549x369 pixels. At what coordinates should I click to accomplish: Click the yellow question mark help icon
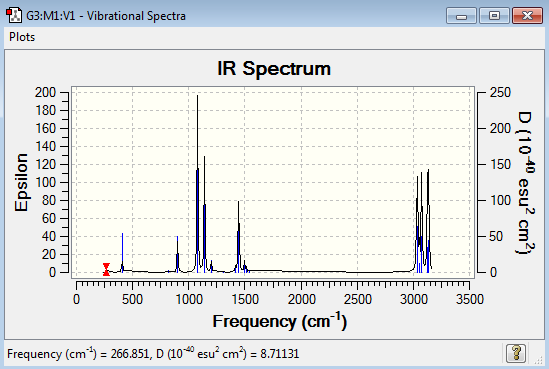tap(516, 353)
